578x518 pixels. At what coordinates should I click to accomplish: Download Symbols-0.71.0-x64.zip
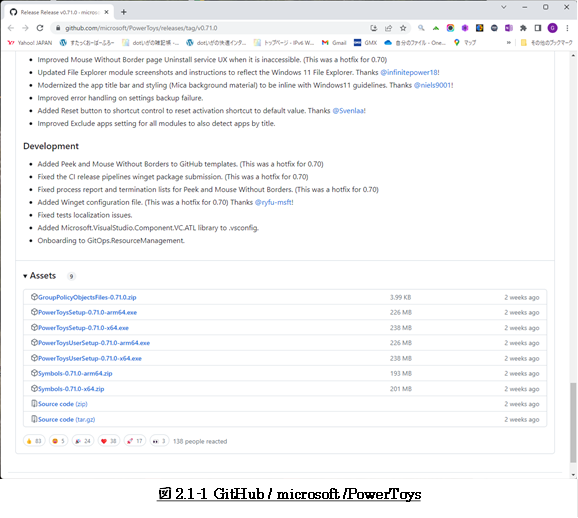pos(71,389)
